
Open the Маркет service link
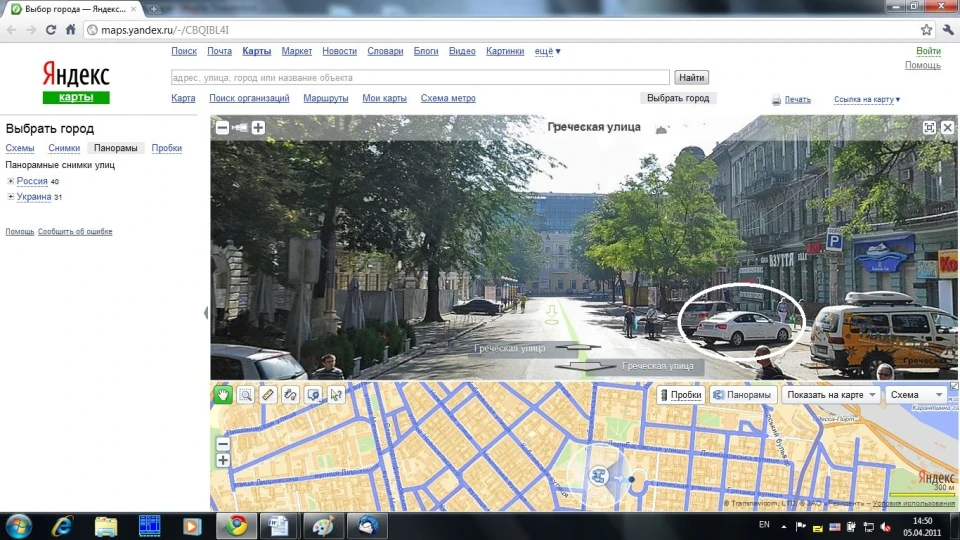pyautogui.click(x=297, y=51)
